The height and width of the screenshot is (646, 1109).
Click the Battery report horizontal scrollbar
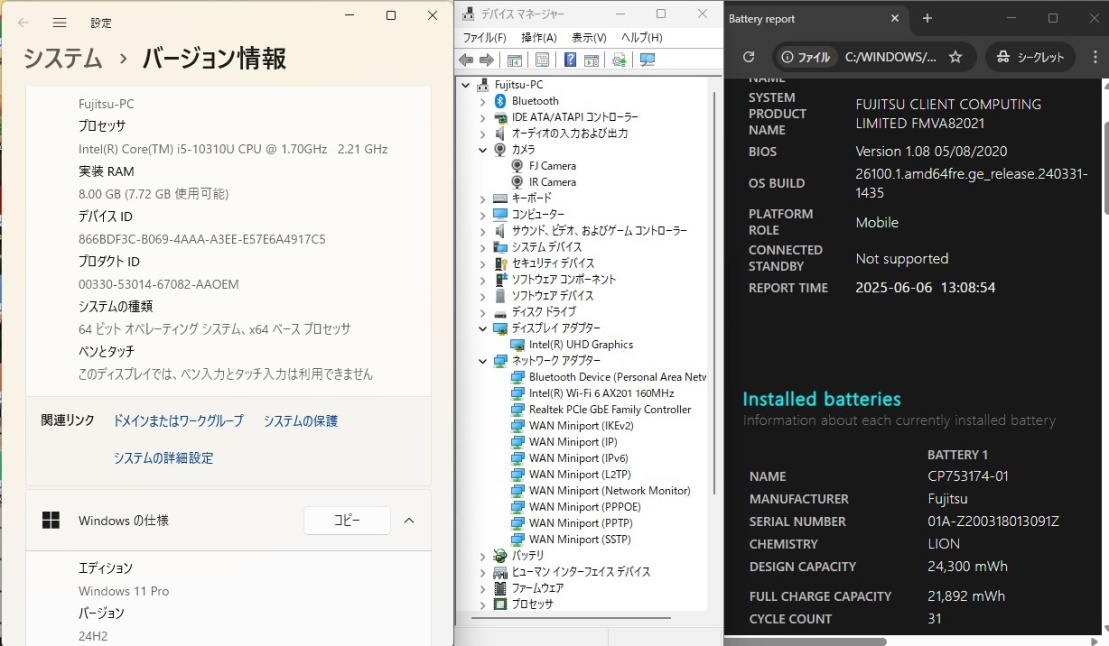pyautogui.click(x=806, y=642)
